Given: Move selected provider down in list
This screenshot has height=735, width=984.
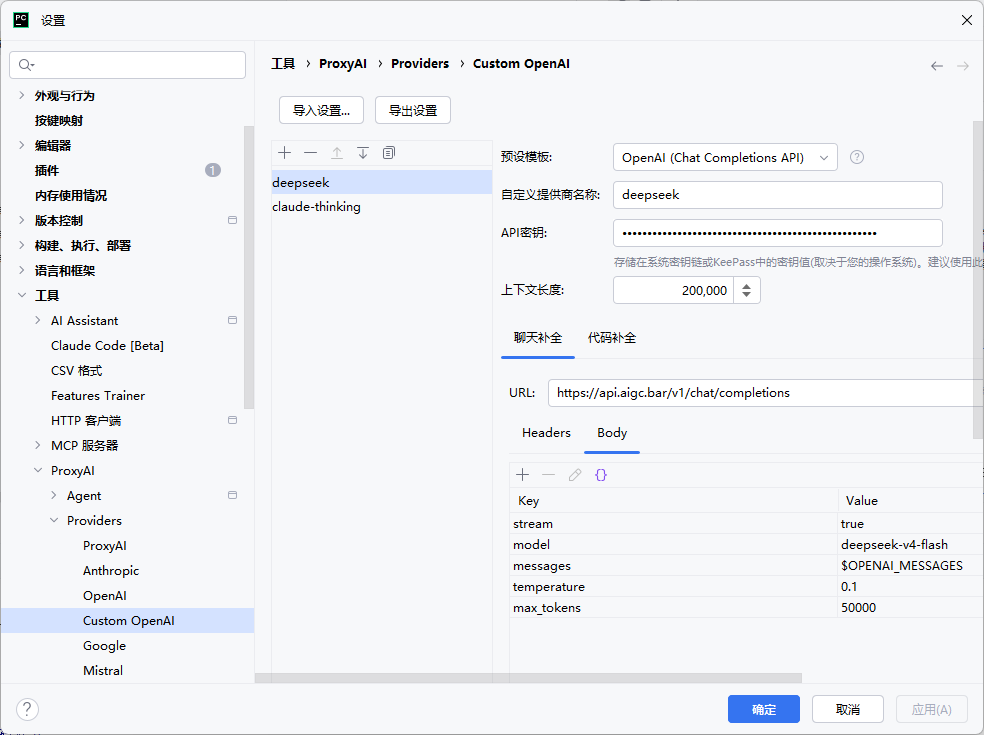Looking at the screenshot, I should (x=363, y=153).
